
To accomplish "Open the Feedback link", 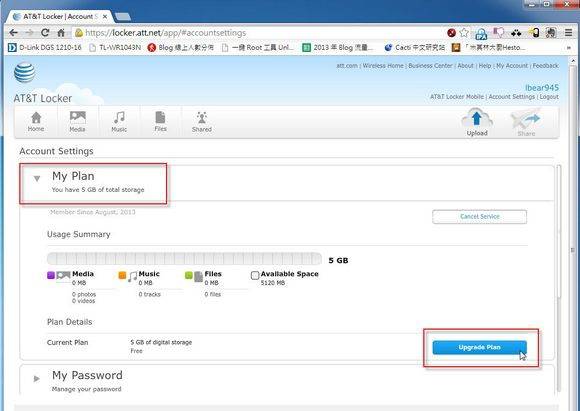I will (x=546, y=66).
